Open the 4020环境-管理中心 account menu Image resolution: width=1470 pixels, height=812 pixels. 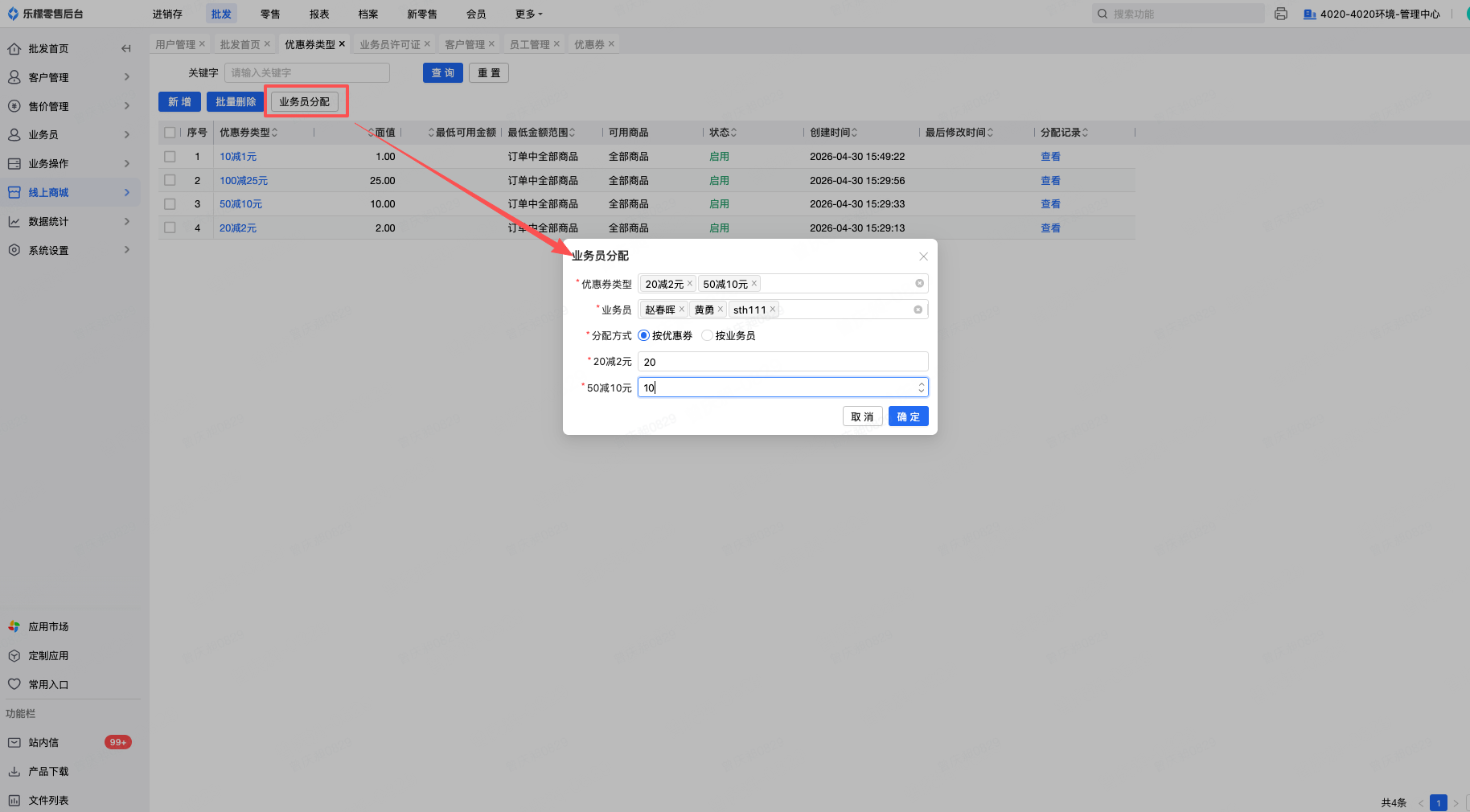1371,14
